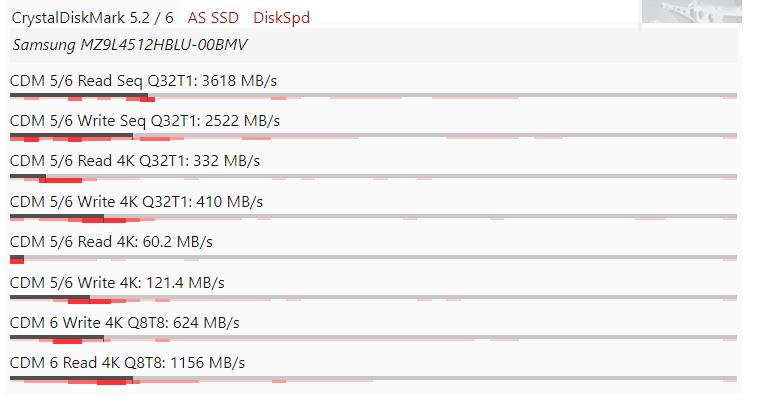The width and height of the screenshot is (761, 403).
Task: Click the Read 4K 60.2 MB/s result
Action: point(111,241)
